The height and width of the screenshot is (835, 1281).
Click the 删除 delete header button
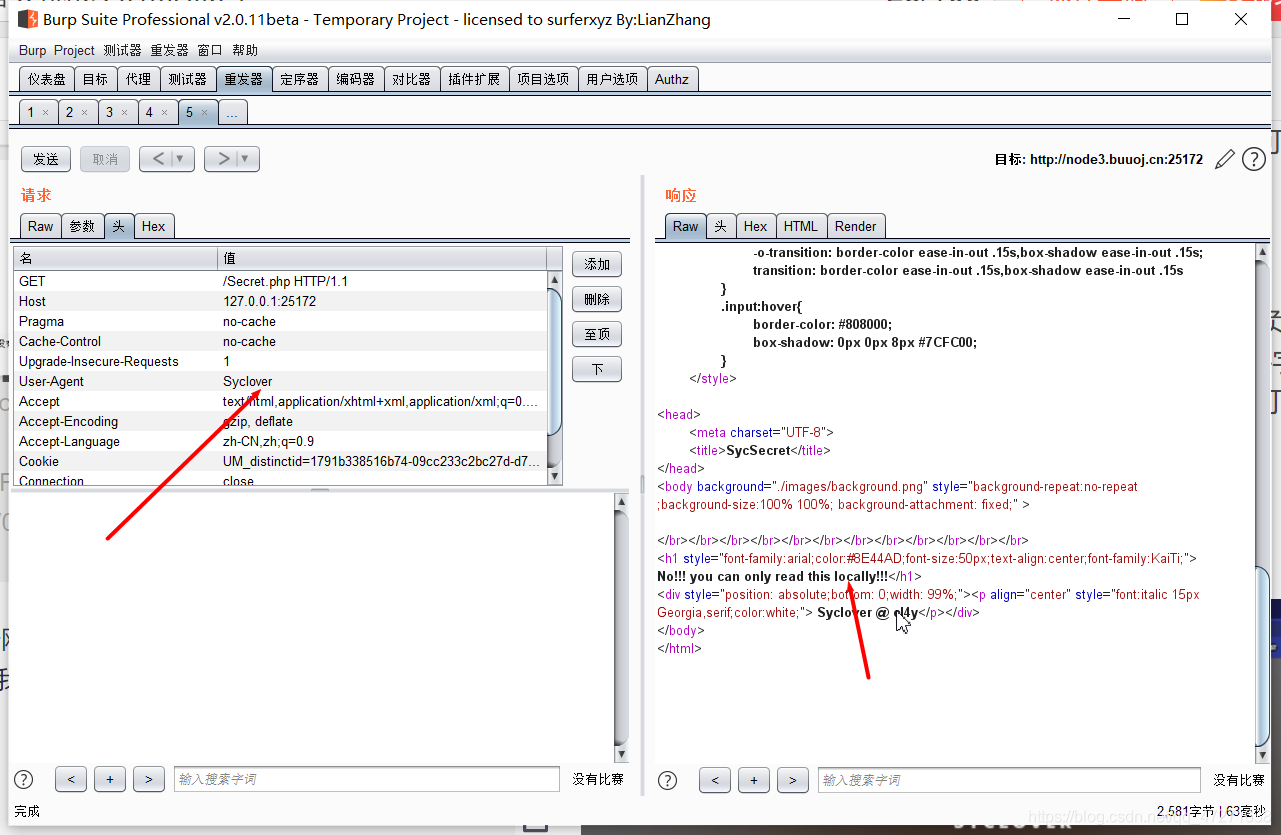[597, 299]
